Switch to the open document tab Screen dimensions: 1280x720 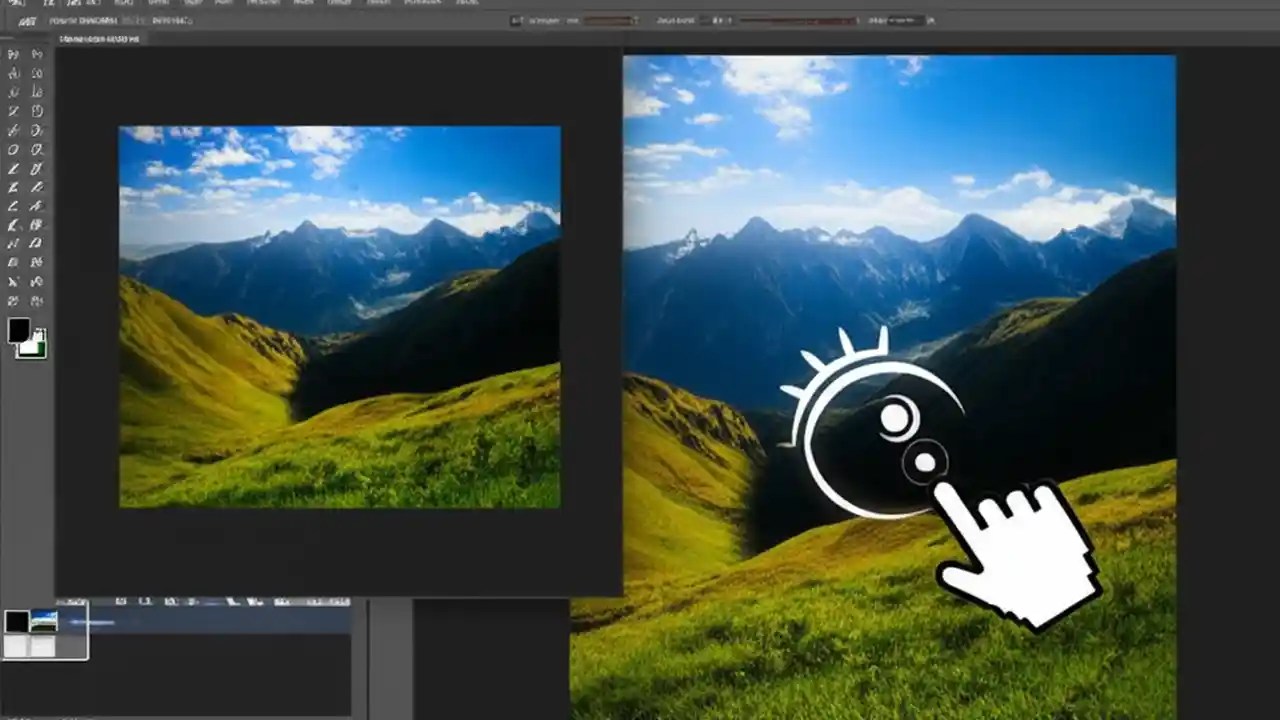[x=100, y=38]
